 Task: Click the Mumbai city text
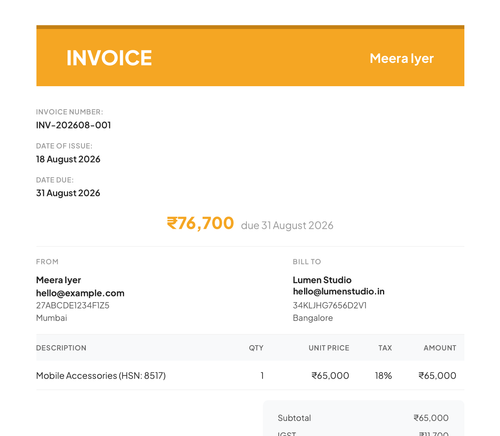52,318
